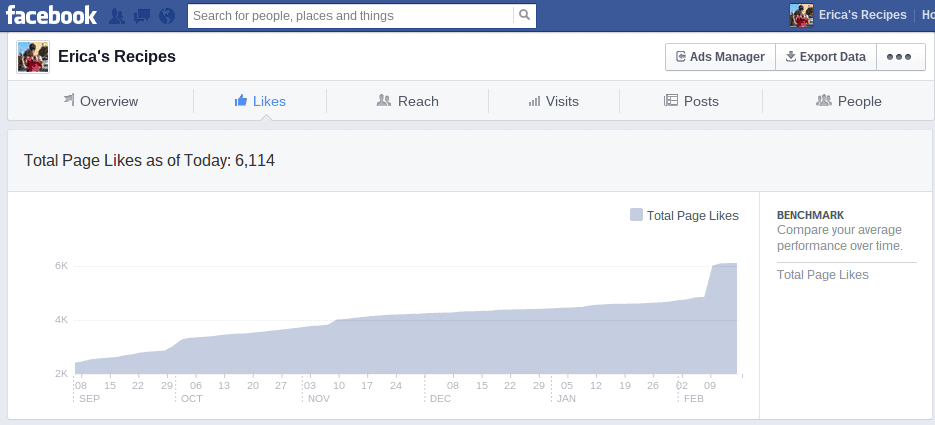This screenshot has height=425, width=935.
Task: Click the Overview flag icon
Action: [x=69, y=100]
